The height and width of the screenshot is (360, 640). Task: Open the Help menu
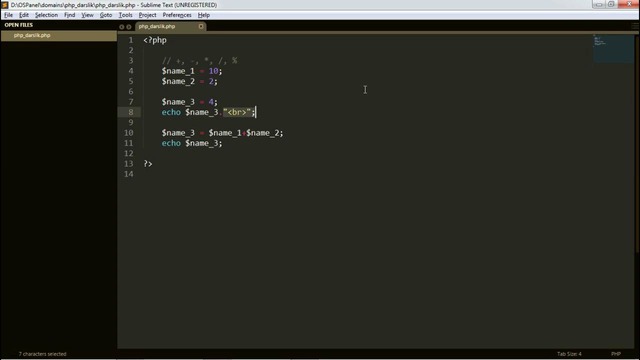click(x=204, y=15)
